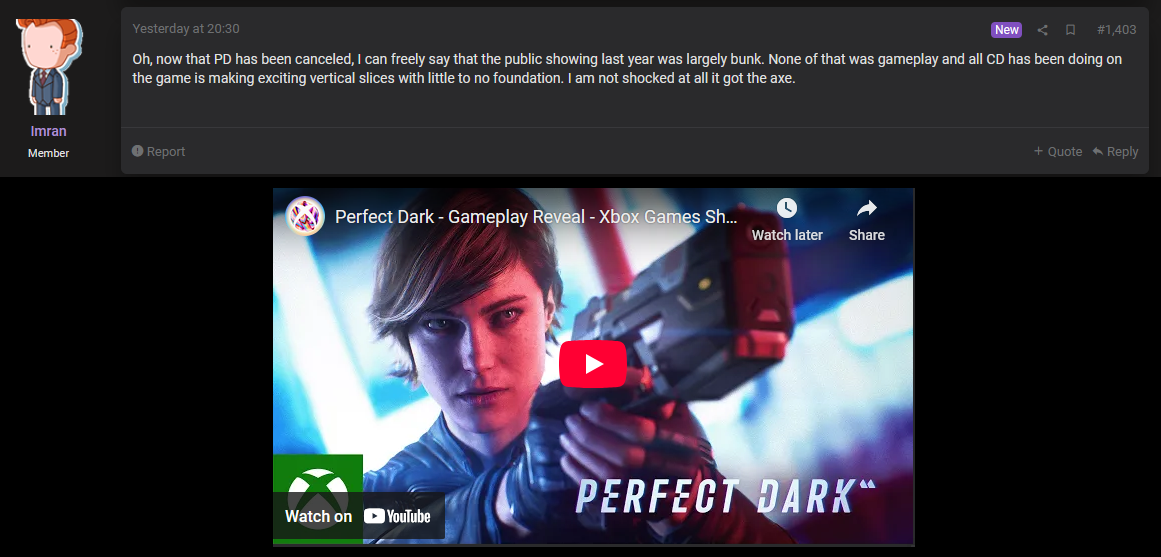
Task: Quote Imran's post
Action: (1058, 151)
